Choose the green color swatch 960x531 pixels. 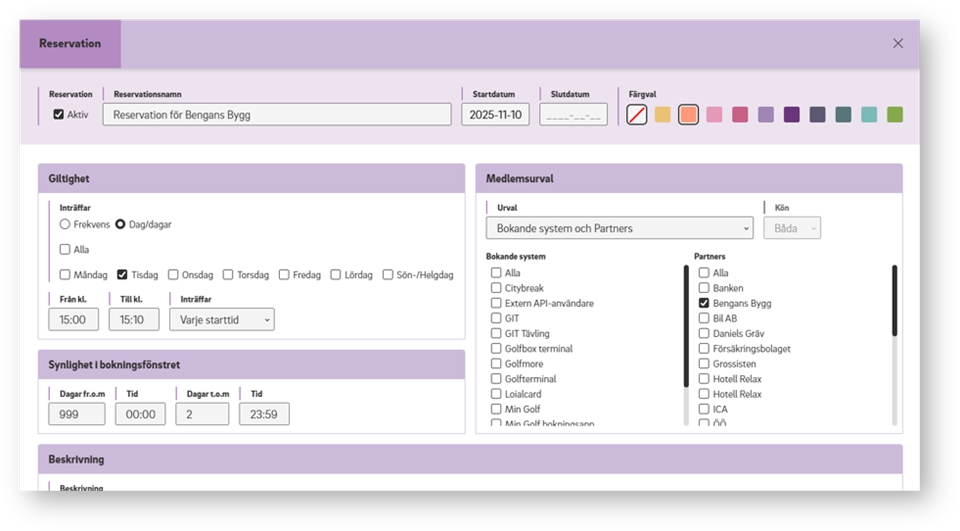(894, 115)
